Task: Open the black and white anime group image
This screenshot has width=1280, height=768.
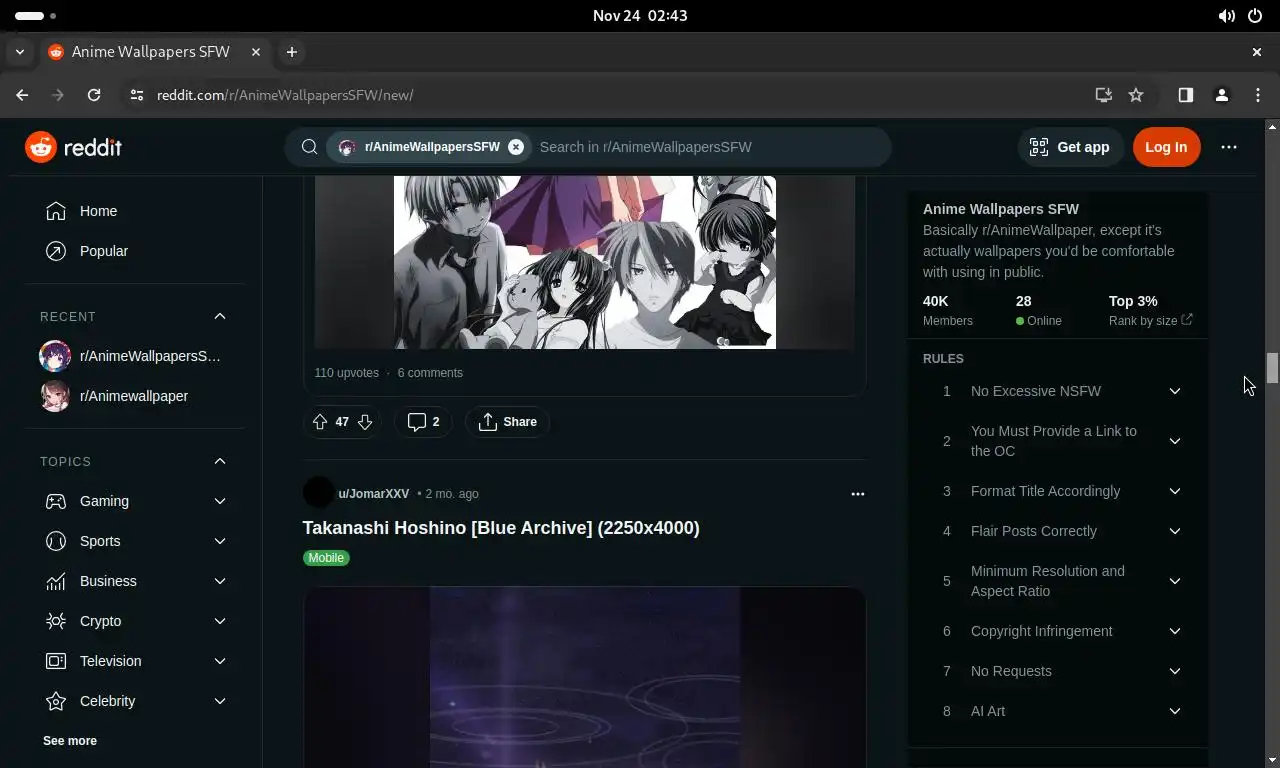Action: (x=585, y=262)
